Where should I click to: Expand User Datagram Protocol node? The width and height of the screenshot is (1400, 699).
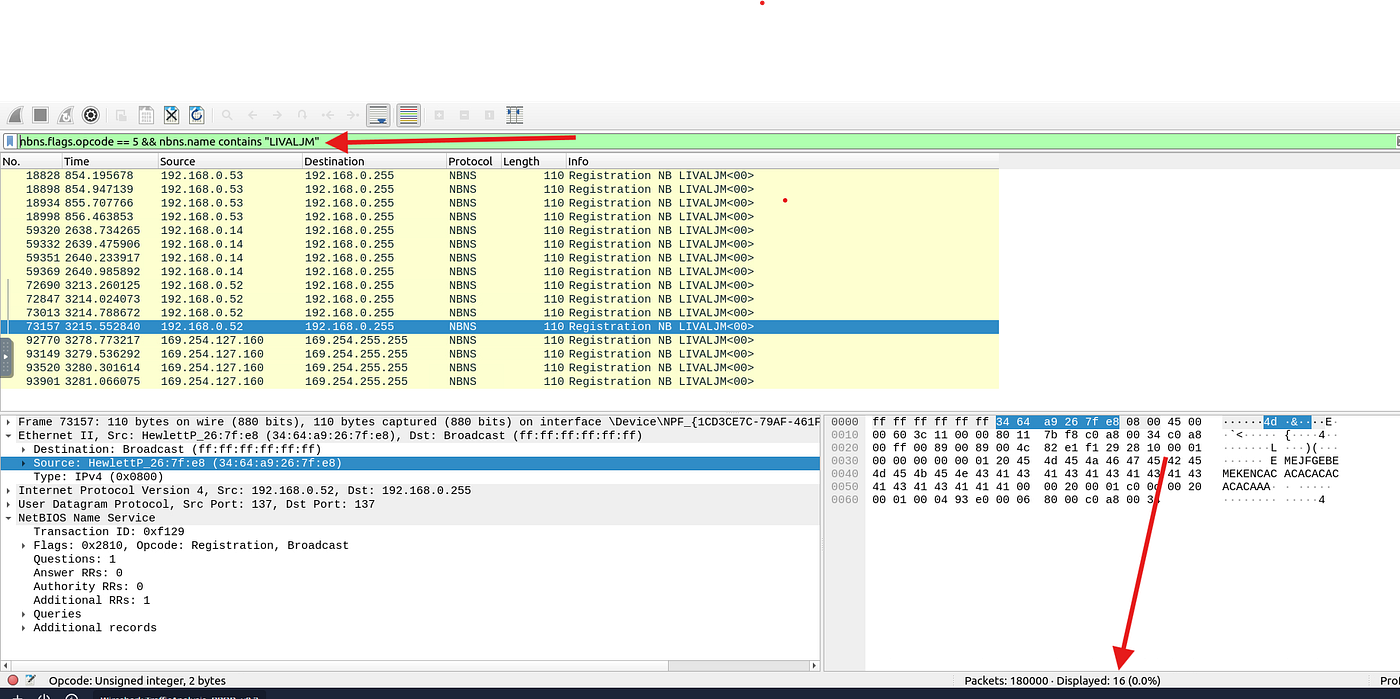coord(8,505)
